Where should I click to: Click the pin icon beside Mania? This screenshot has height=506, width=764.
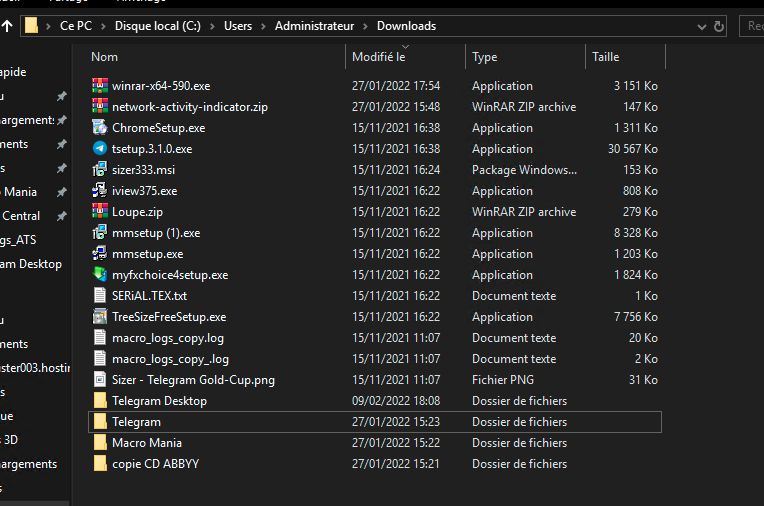61,192
